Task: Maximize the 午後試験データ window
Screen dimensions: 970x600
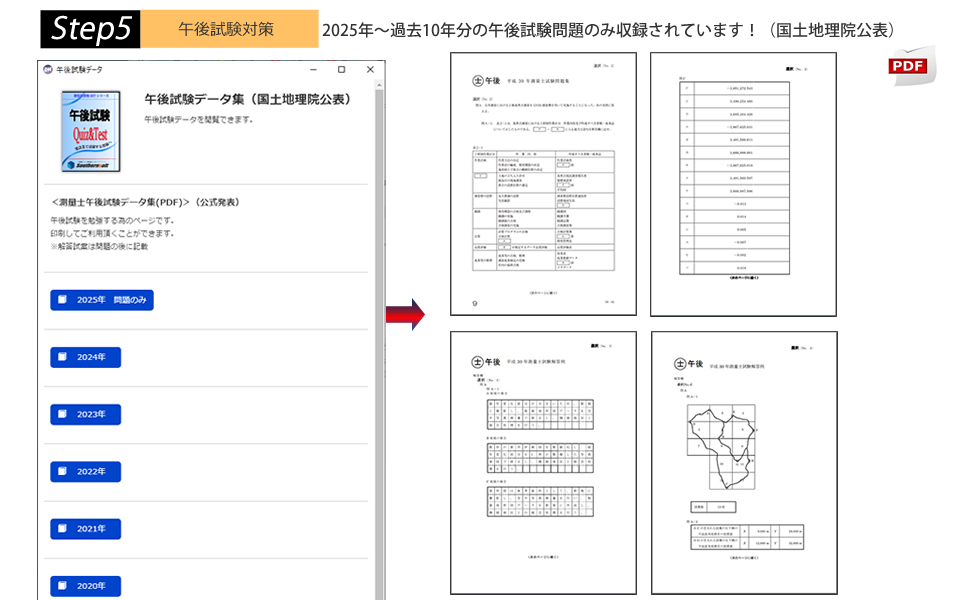Action: 341,70
